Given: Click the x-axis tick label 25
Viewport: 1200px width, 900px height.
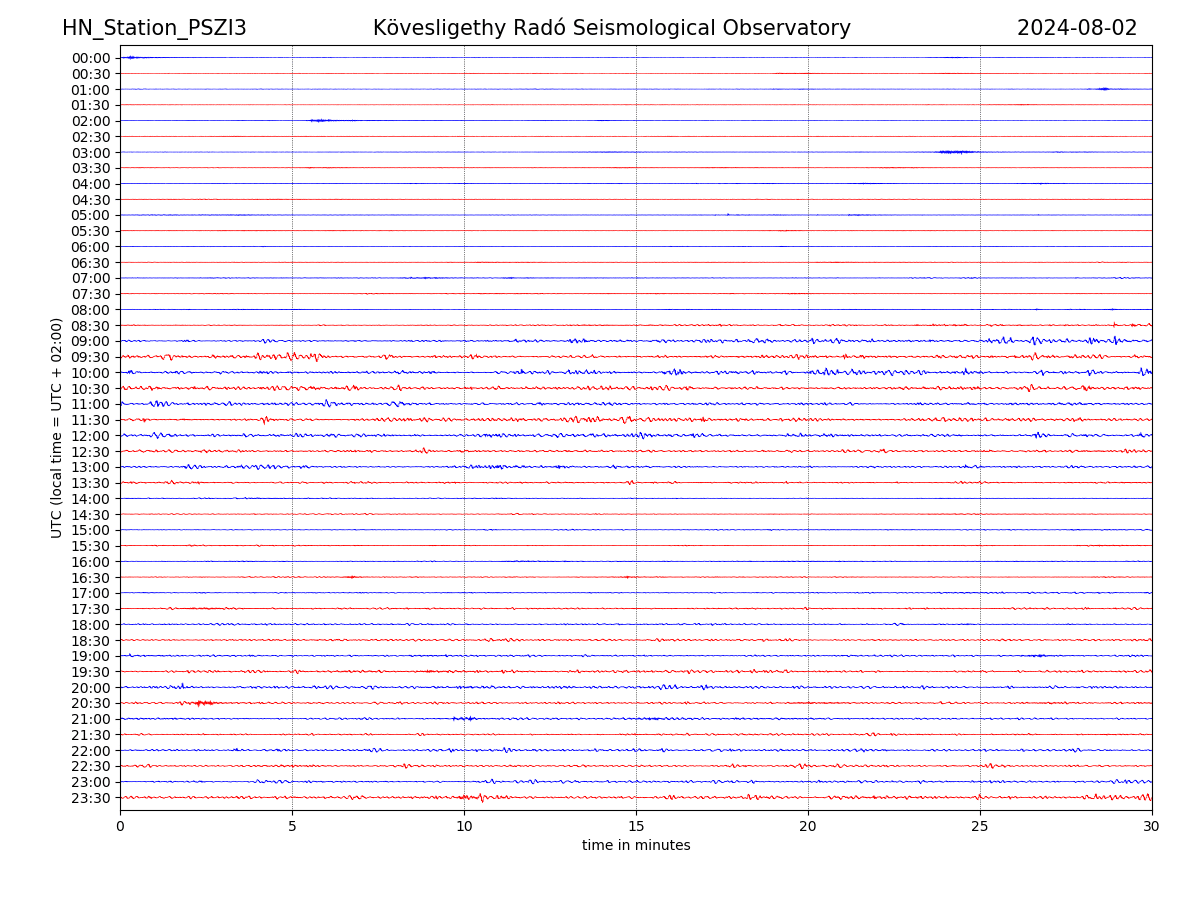Looking at the screenshot, I should [980, 827].
